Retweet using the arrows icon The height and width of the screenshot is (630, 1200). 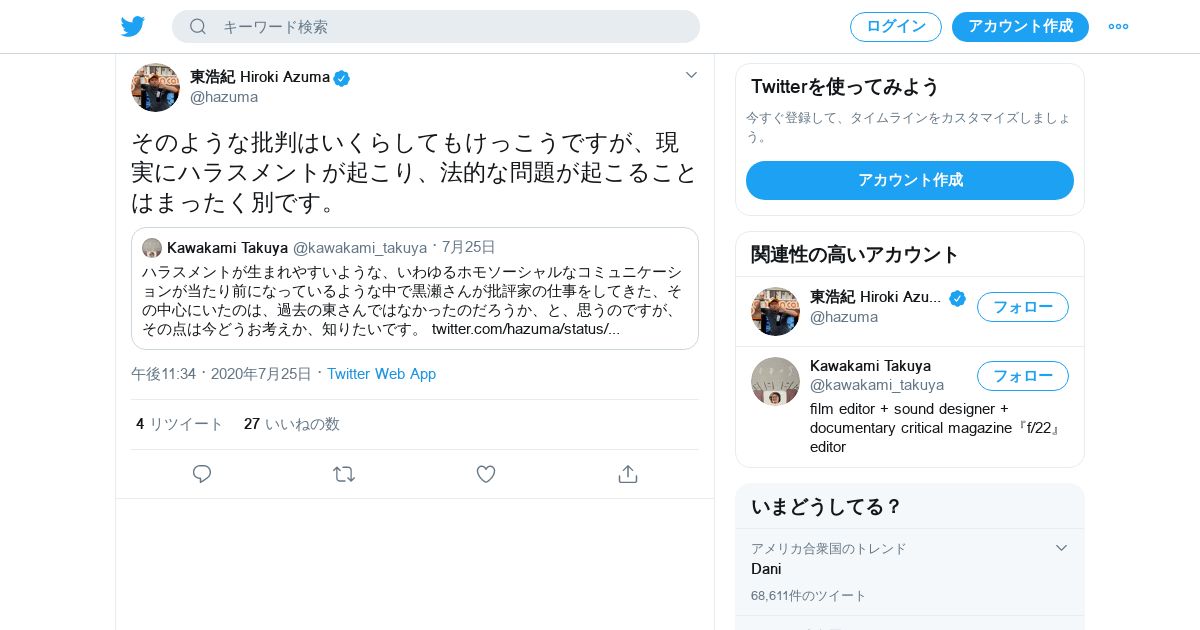click(344, 474)
